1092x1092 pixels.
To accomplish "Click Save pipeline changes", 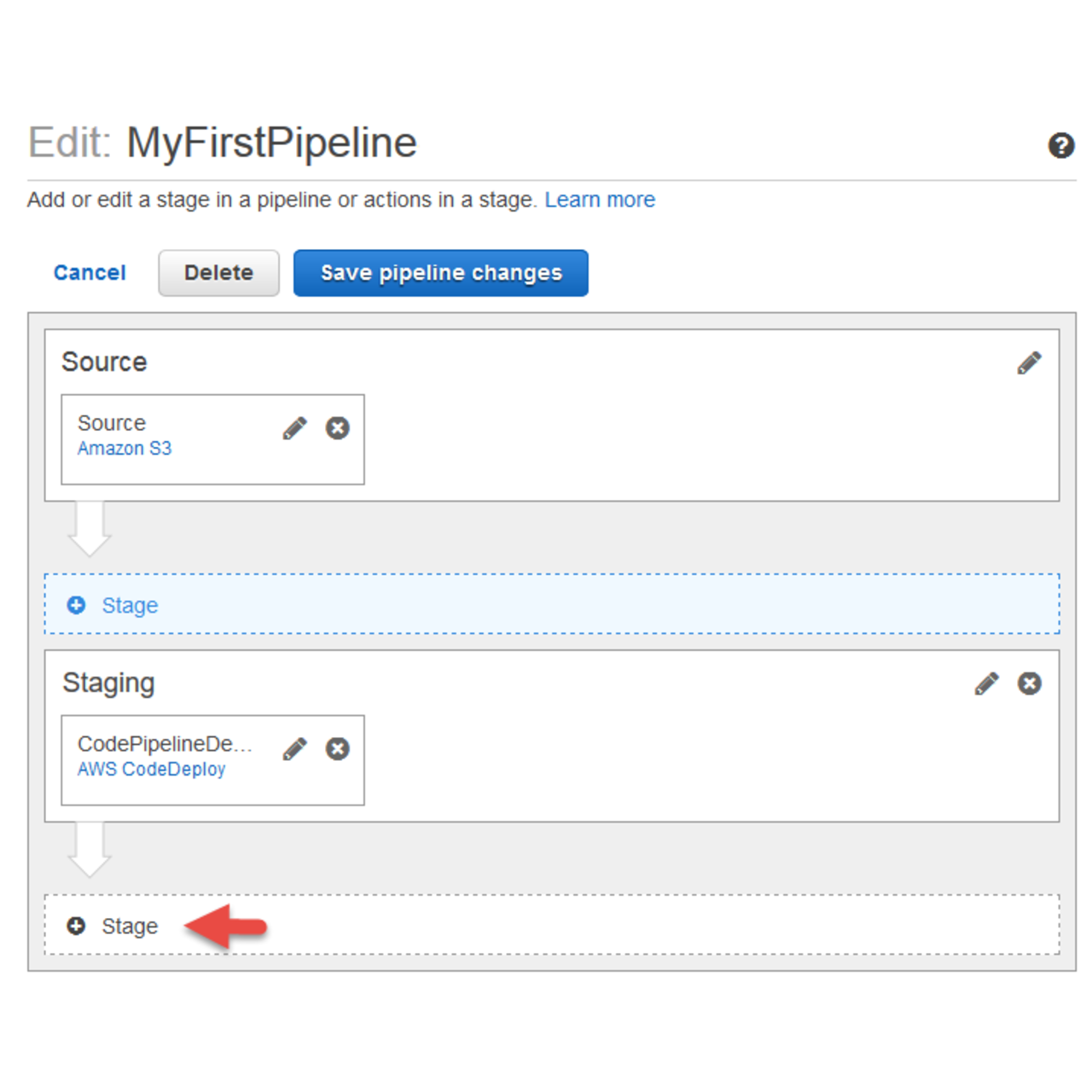I will tap(440, 273).
